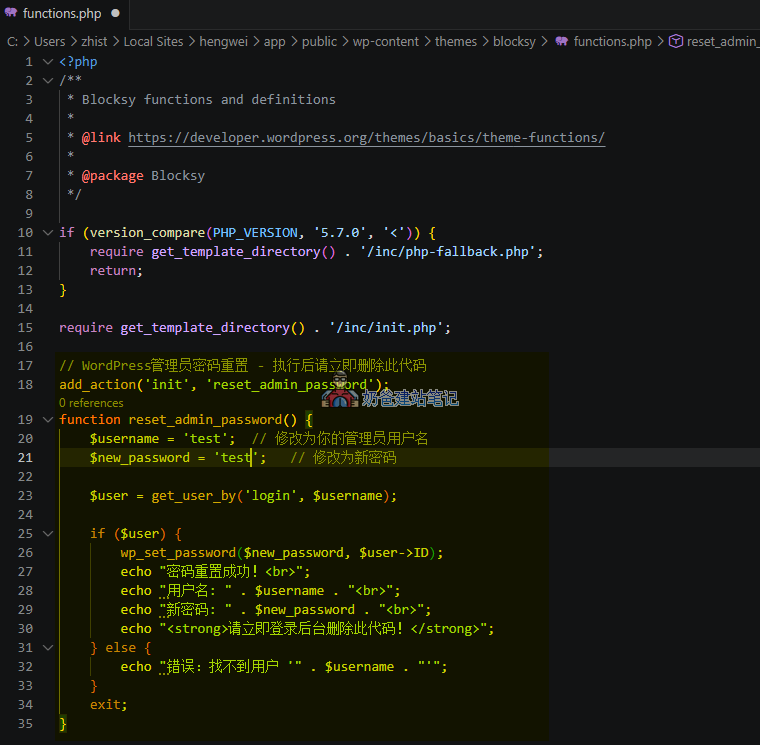Fold the else block at line 31
Screen dimensions: 760x745
tap(48, 647)
